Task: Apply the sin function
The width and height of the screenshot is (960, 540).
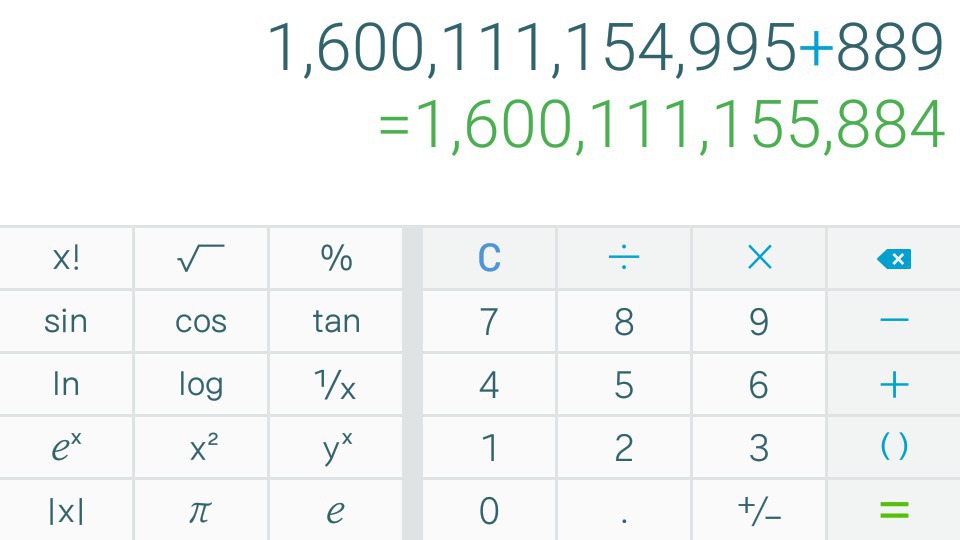Action: point(66,321)
